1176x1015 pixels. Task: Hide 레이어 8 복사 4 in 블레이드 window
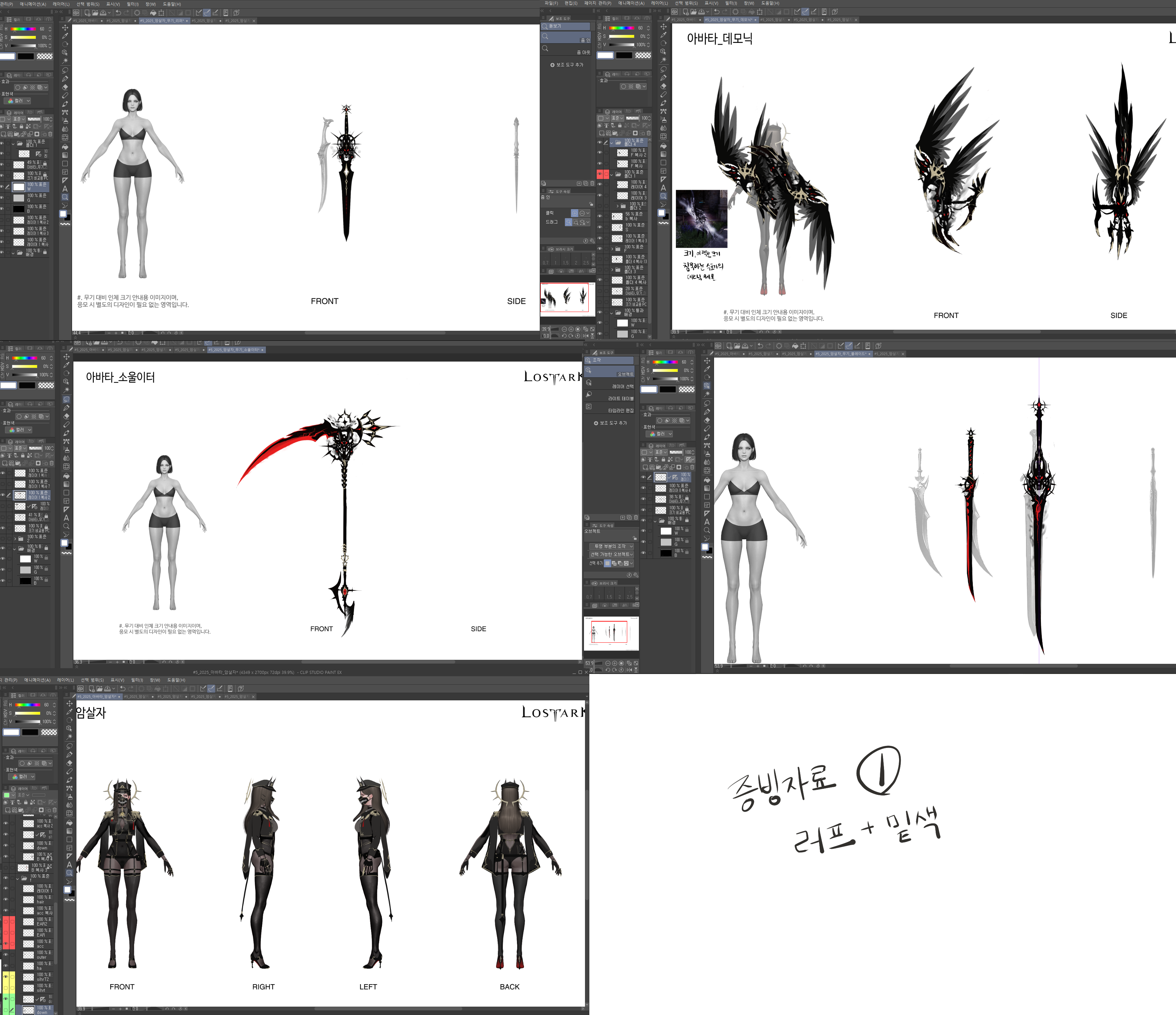[x=643, y=488]
